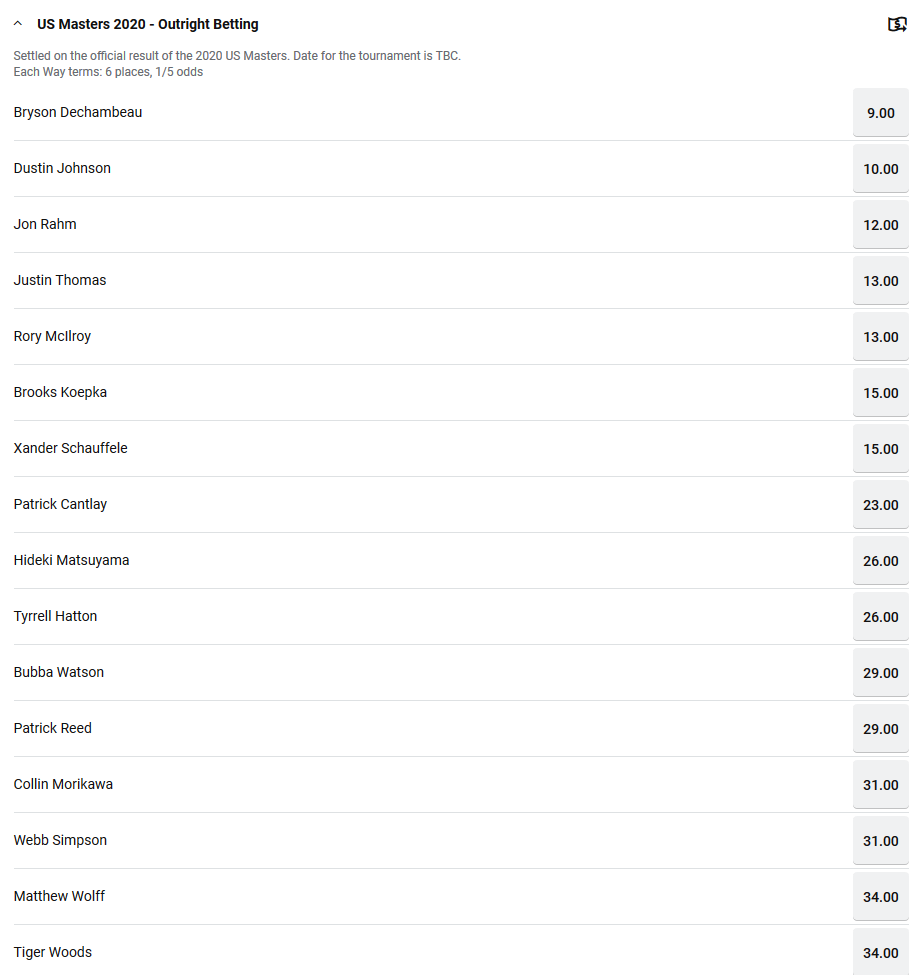This screenshot has height=975, width=923.
Task: Pick Jon Rahm's 12.00 odds button
Action: pos(880,225)
